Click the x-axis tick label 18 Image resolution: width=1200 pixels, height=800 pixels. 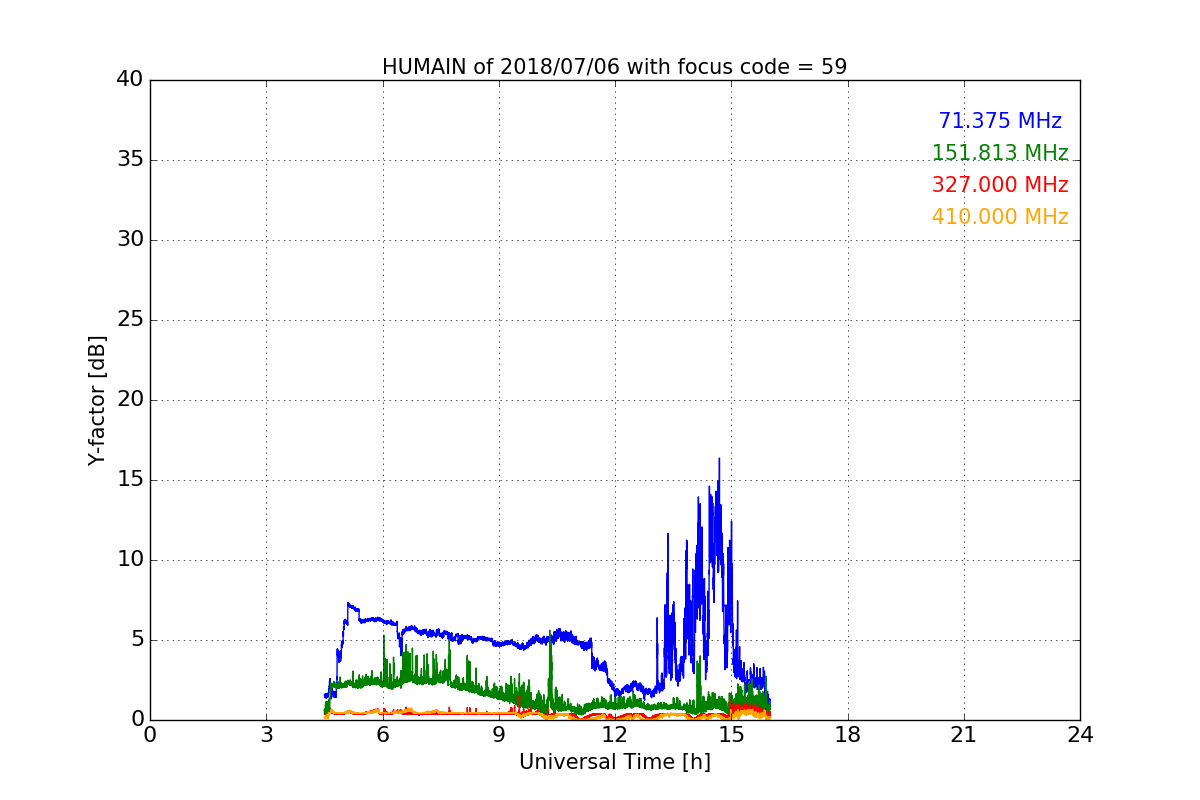[x=848, y=735]
